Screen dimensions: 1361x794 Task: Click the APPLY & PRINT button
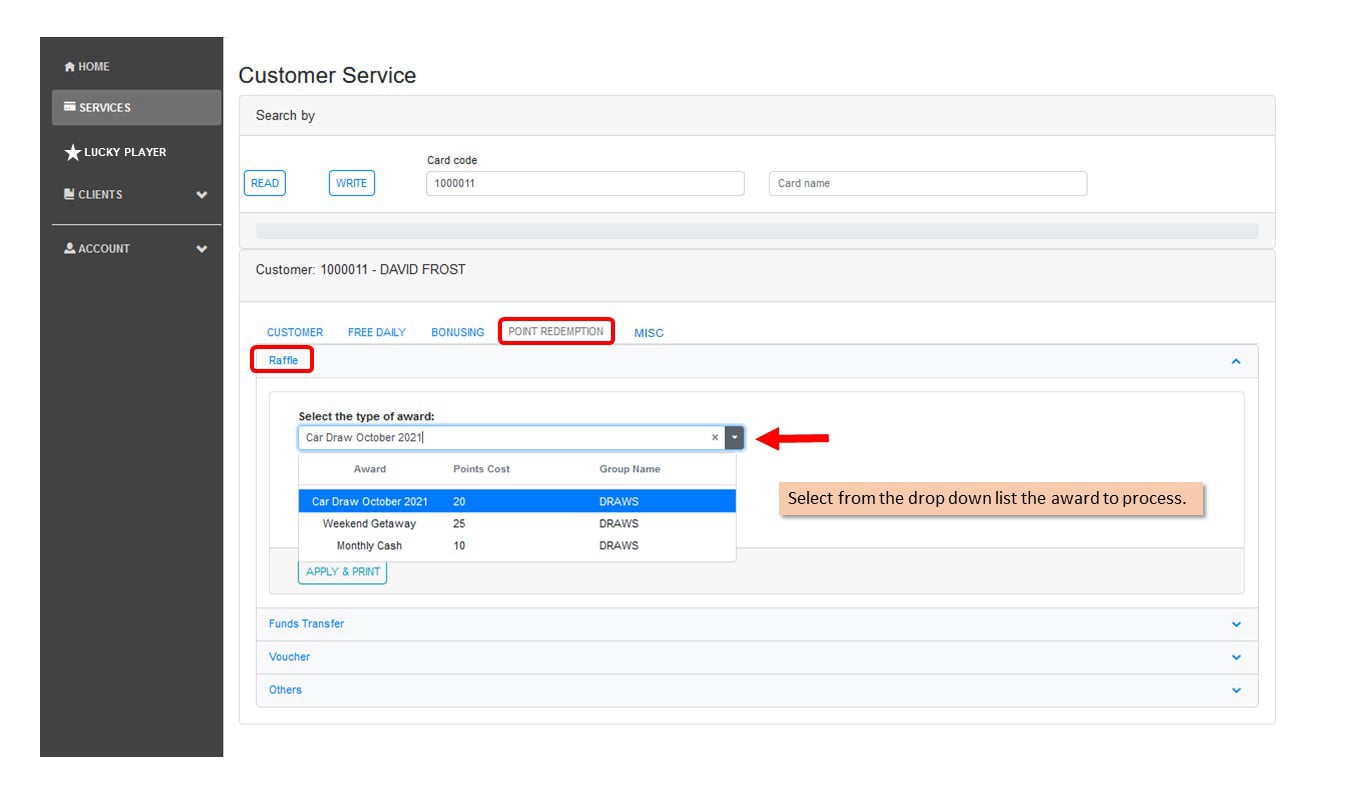(x=343, y=572)
